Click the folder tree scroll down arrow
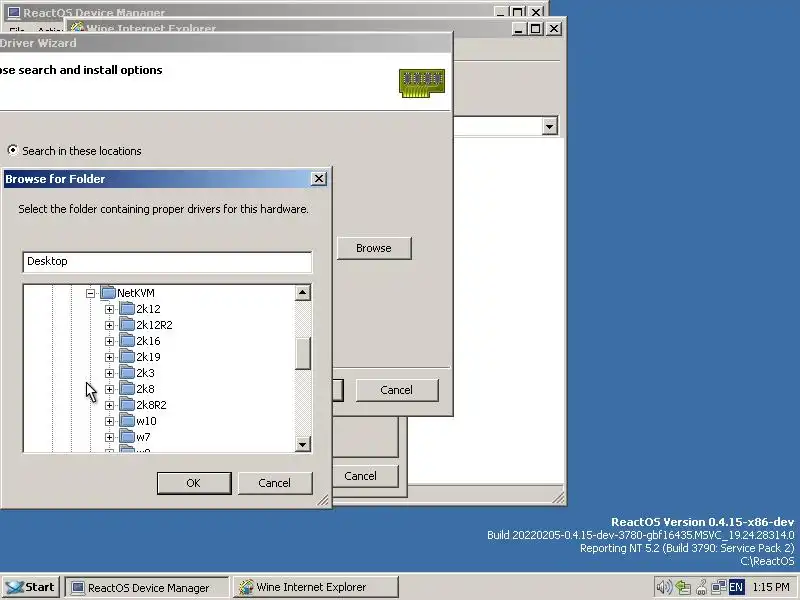 pyautogui.click(x=303, y=444)
